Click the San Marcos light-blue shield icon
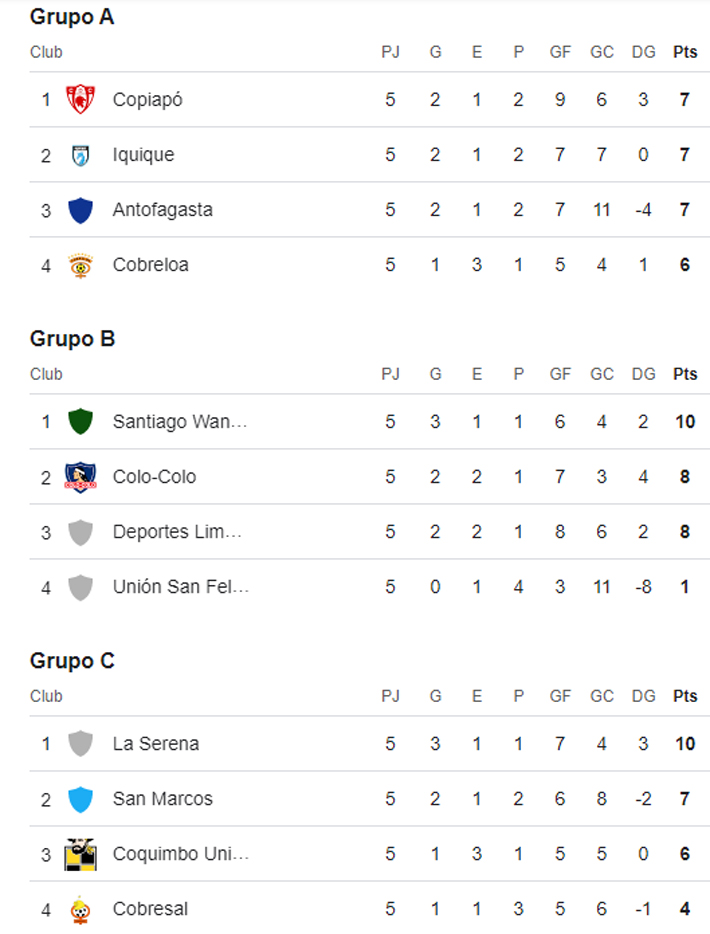 tap(80, 799)
